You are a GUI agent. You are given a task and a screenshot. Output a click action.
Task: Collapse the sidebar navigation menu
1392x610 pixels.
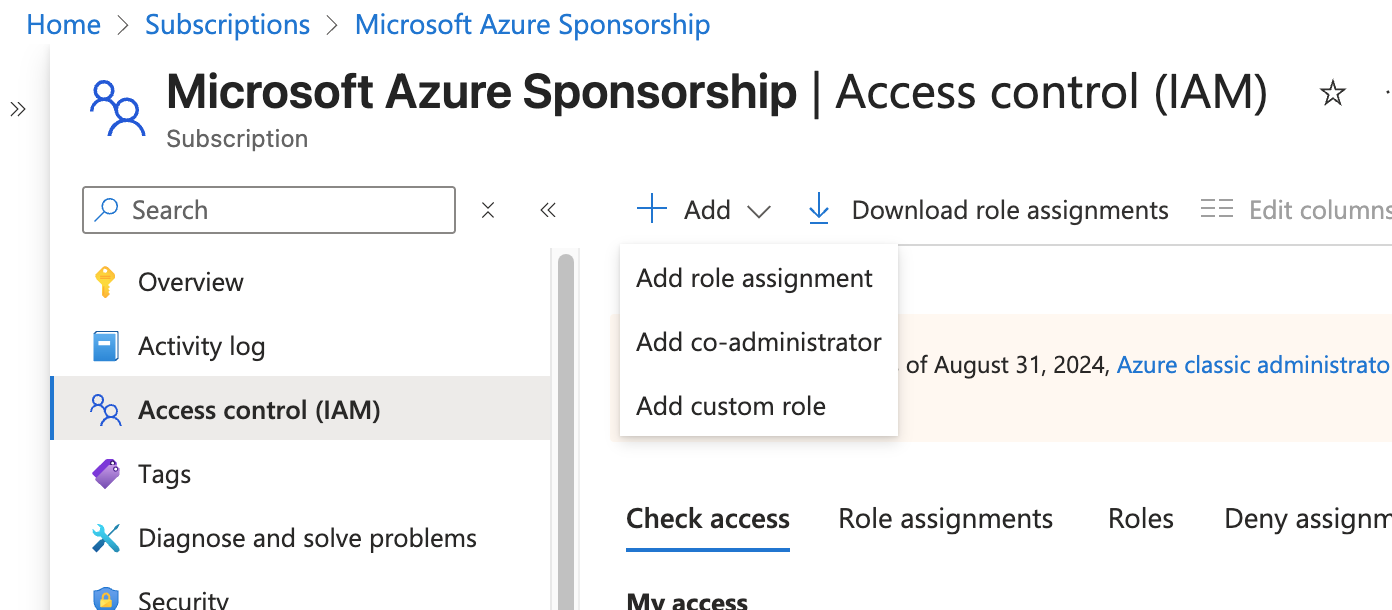point(547,210)
